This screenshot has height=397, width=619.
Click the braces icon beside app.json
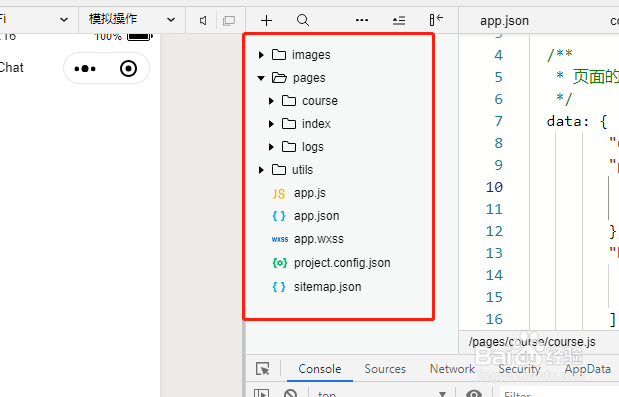point(279,216)
